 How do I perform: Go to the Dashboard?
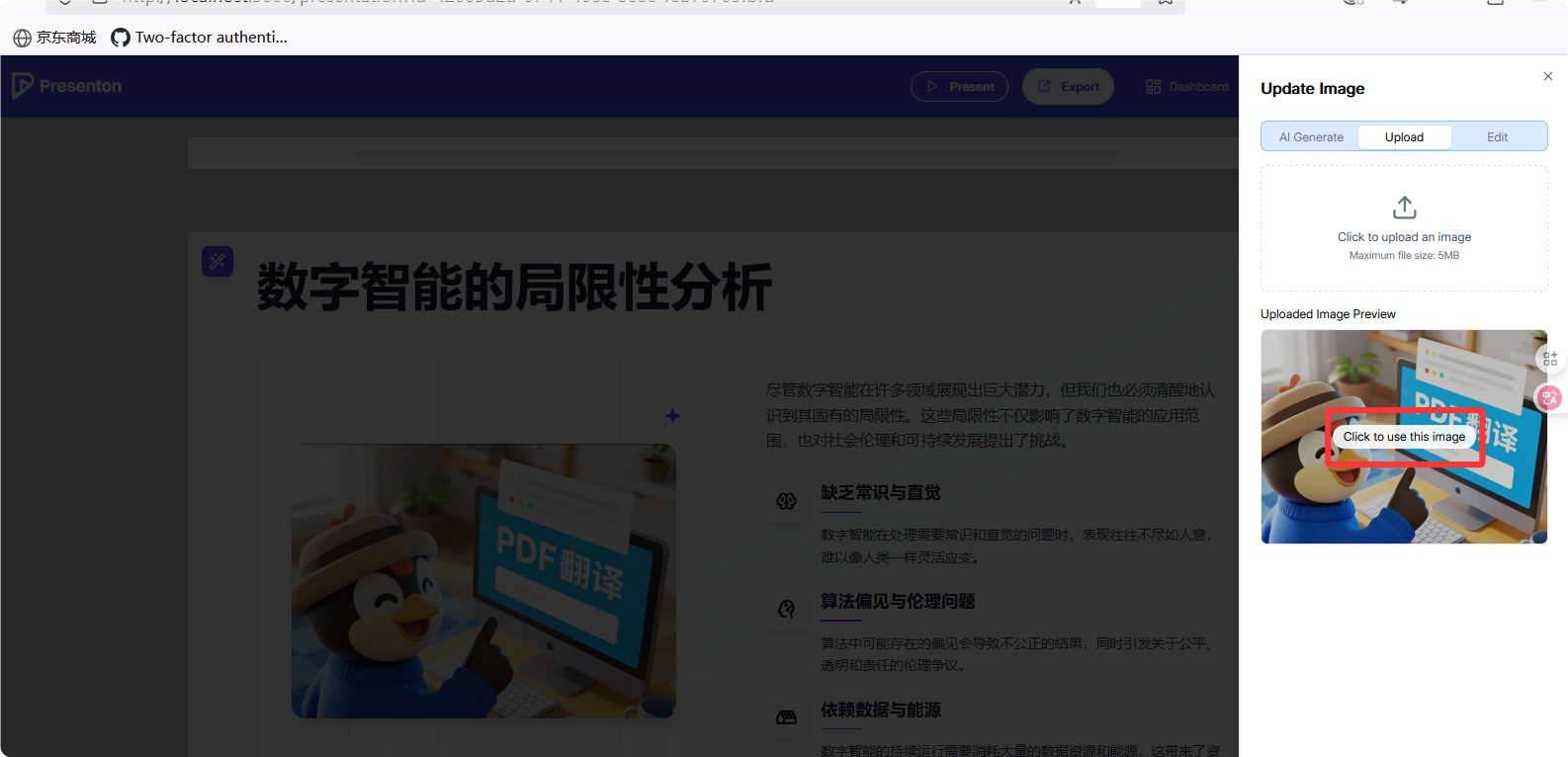[1186, 87]
